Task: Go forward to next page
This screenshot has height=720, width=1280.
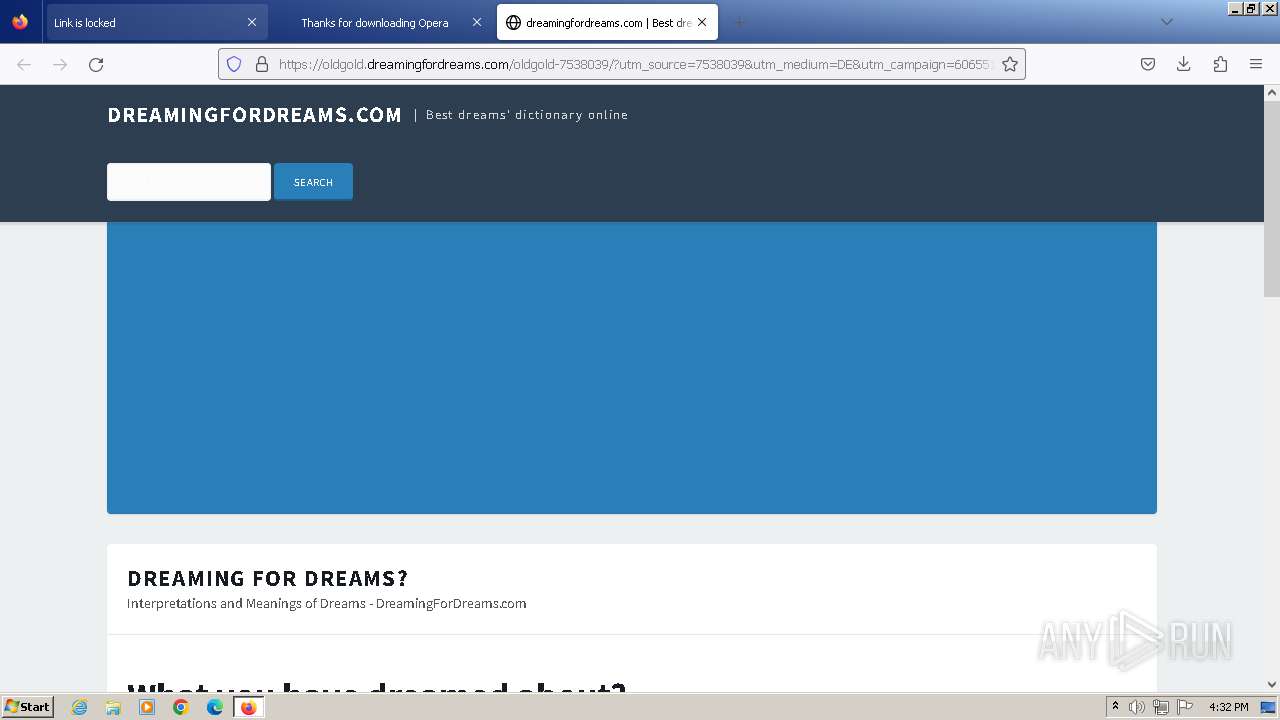Action: click(60, 64)
